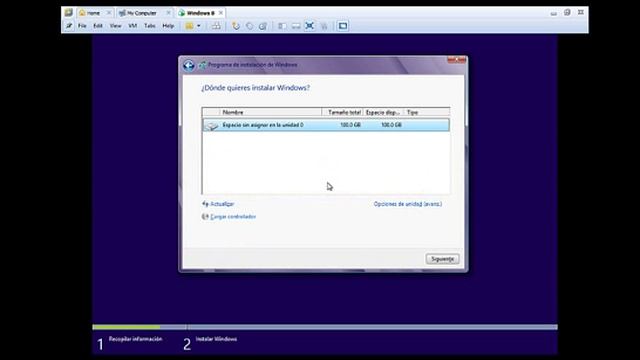Screen dimensions: 640x360
Task: Take a snapshot using the toolbar icon
Action: pos(236,26)
